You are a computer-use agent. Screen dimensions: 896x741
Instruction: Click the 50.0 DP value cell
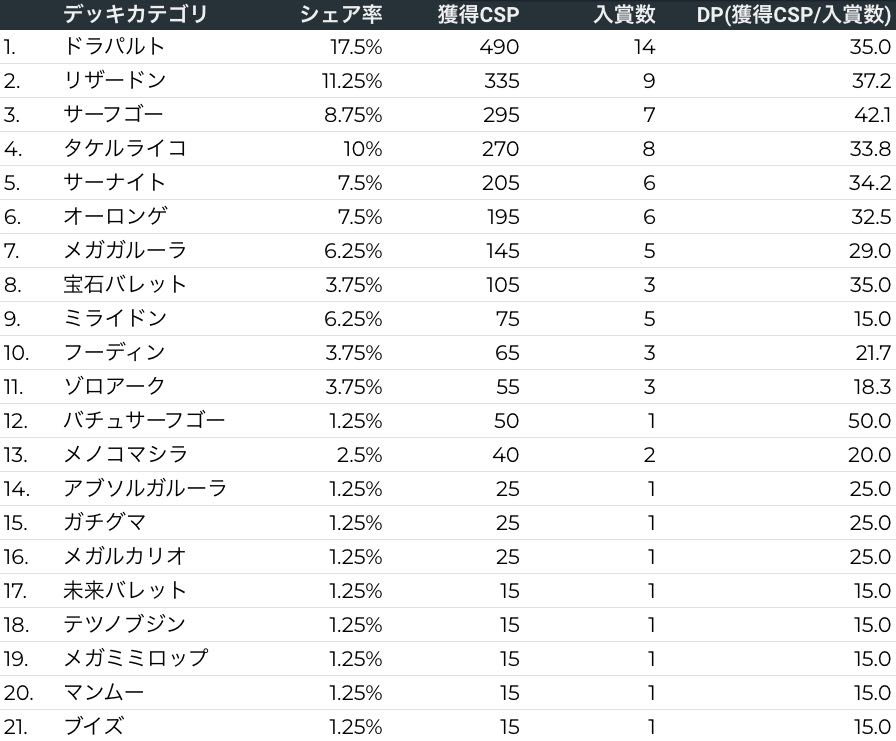point(869,421)
